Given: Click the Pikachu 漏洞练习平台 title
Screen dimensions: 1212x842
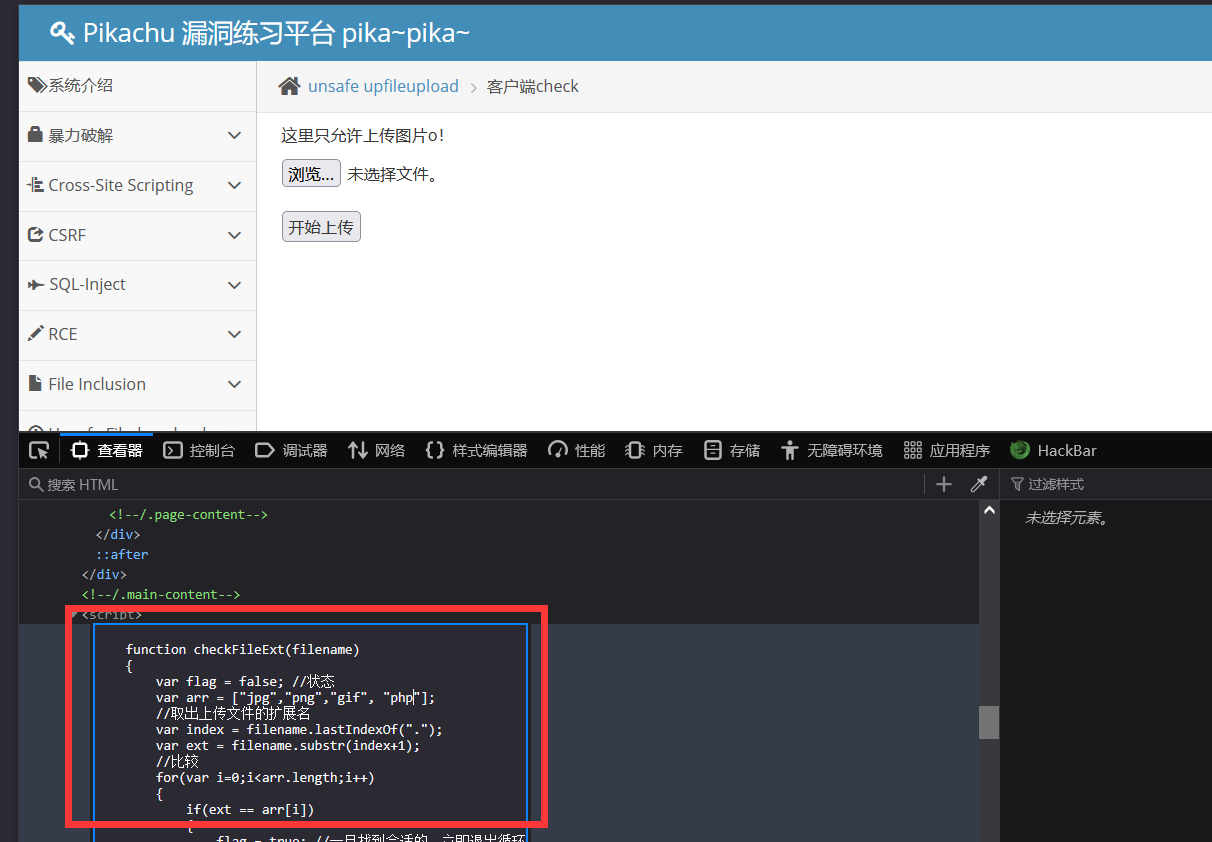Looking at the screenshot, I should coord(276,33).
